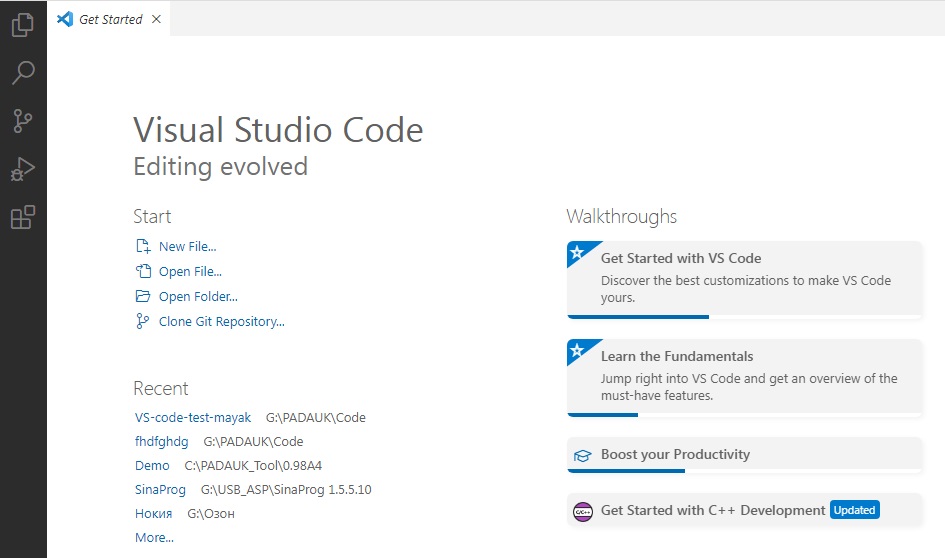The height and width of the screenshot is (558, 945).
Task: Open the Search view icon
Action: tap(22, 73)
